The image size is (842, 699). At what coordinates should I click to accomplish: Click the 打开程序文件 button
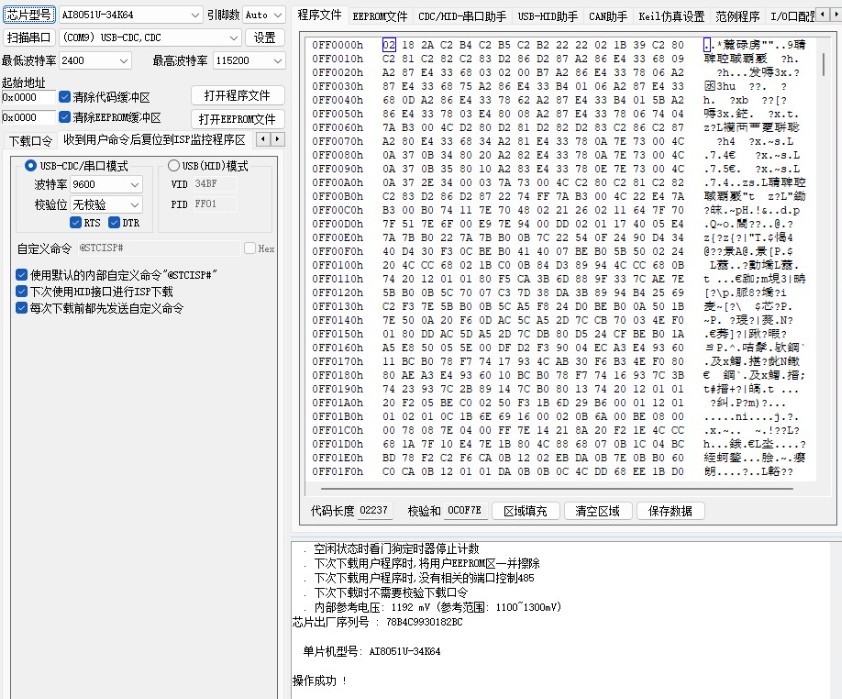[237, 96]
